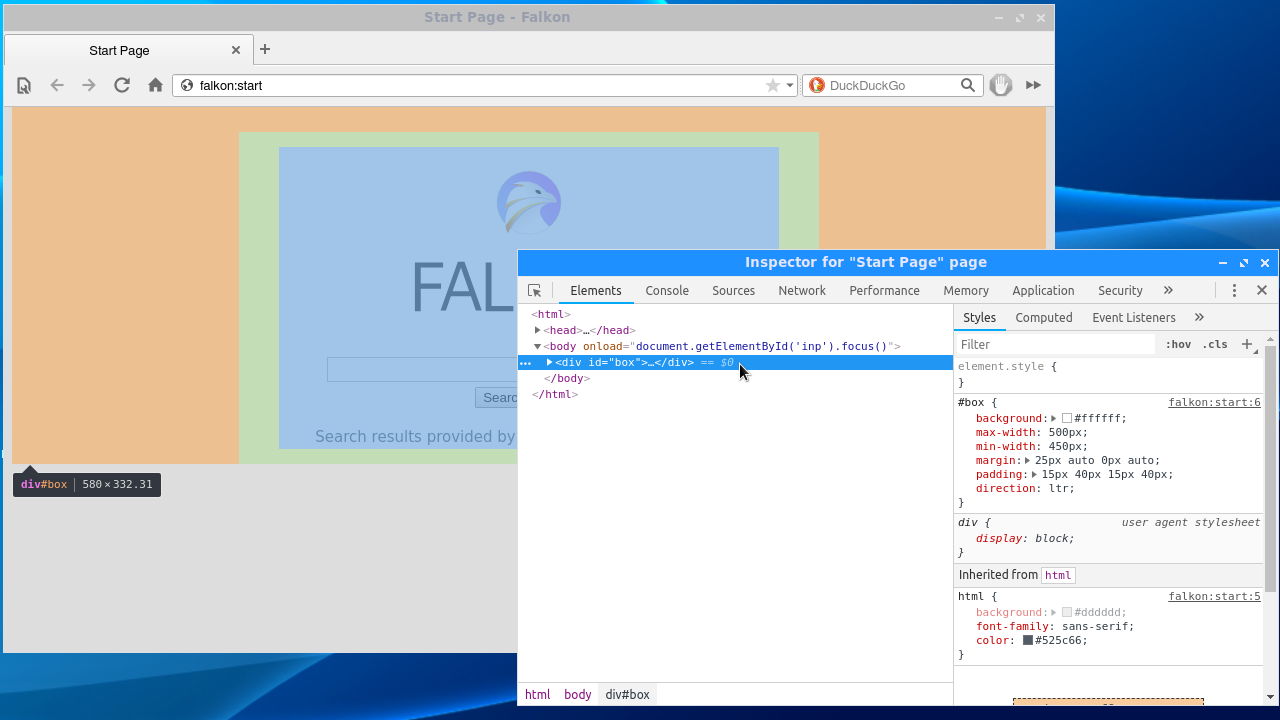Click the Styles Filter input

[x=1055, y=345]
